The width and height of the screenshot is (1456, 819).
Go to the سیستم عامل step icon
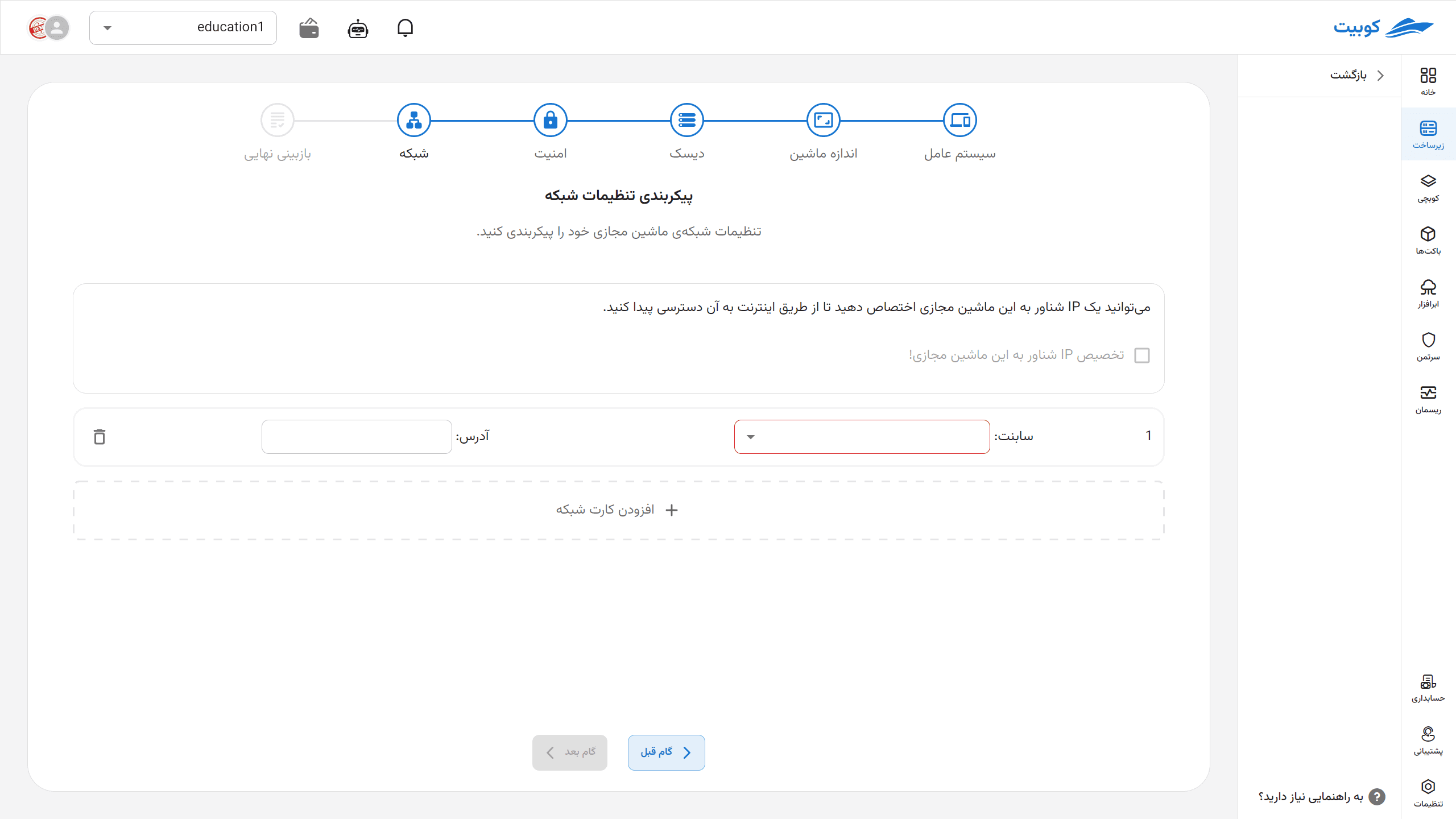[960, 120]
